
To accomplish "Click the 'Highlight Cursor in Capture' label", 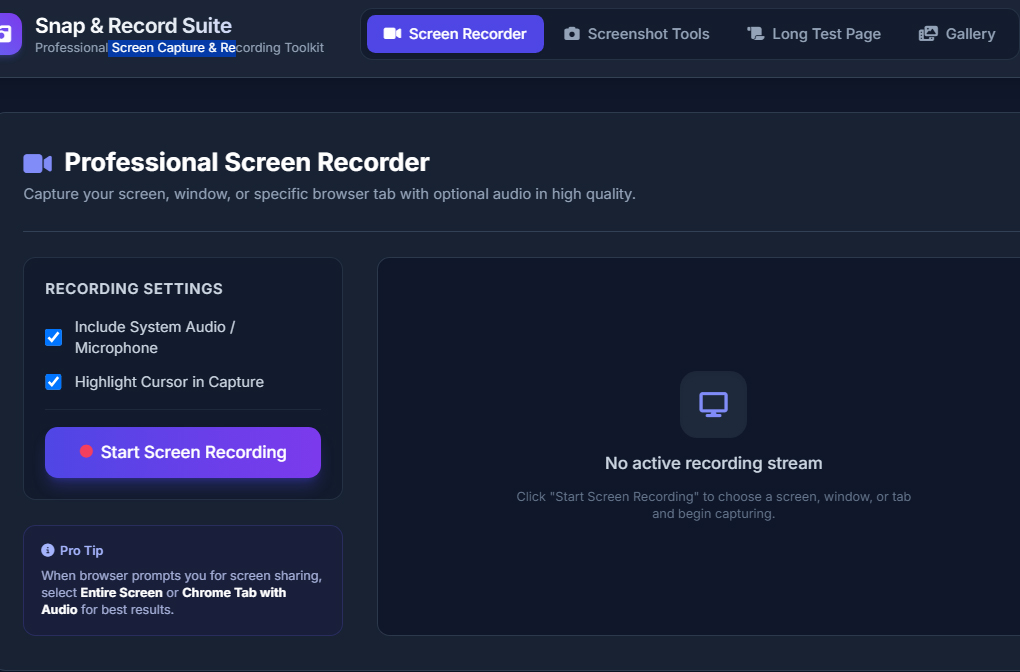I will 169,382.
